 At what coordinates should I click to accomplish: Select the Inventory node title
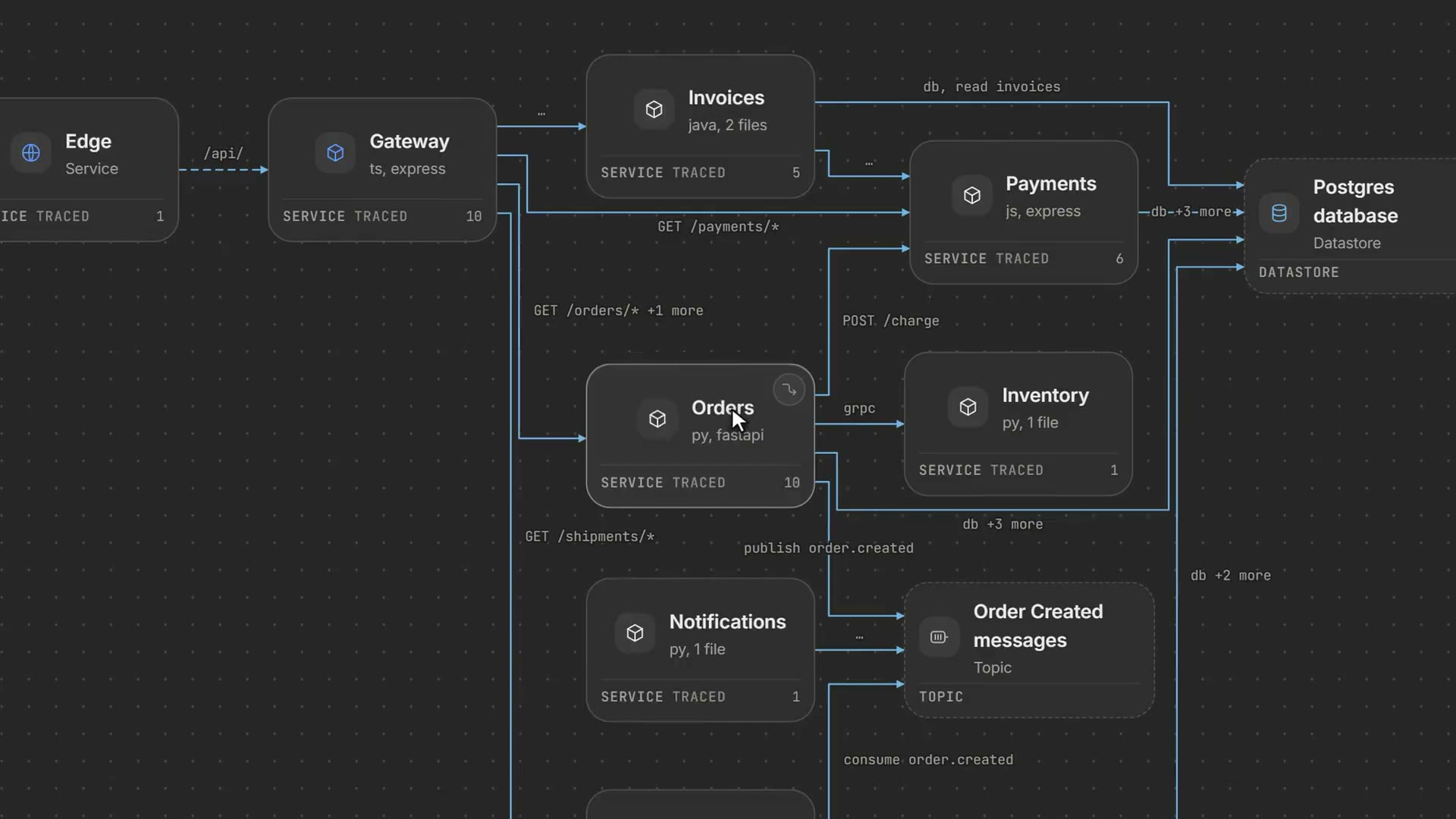tap(1045, 396)
